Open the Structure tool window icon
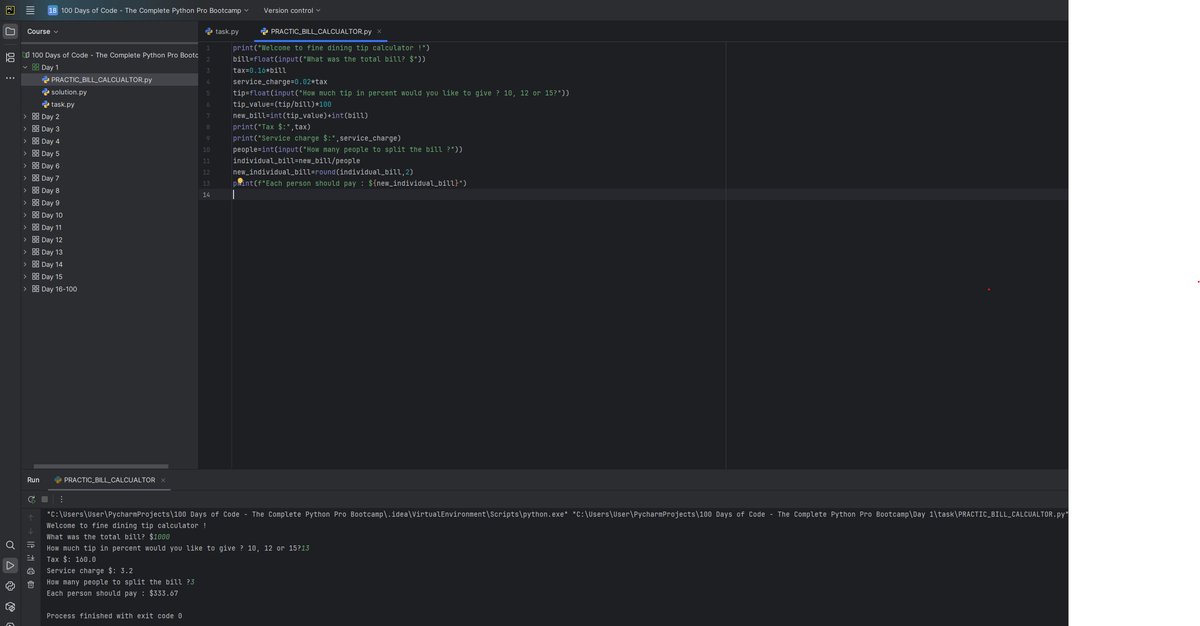Viewport: 1200px width, 626px height. [10, 57]
